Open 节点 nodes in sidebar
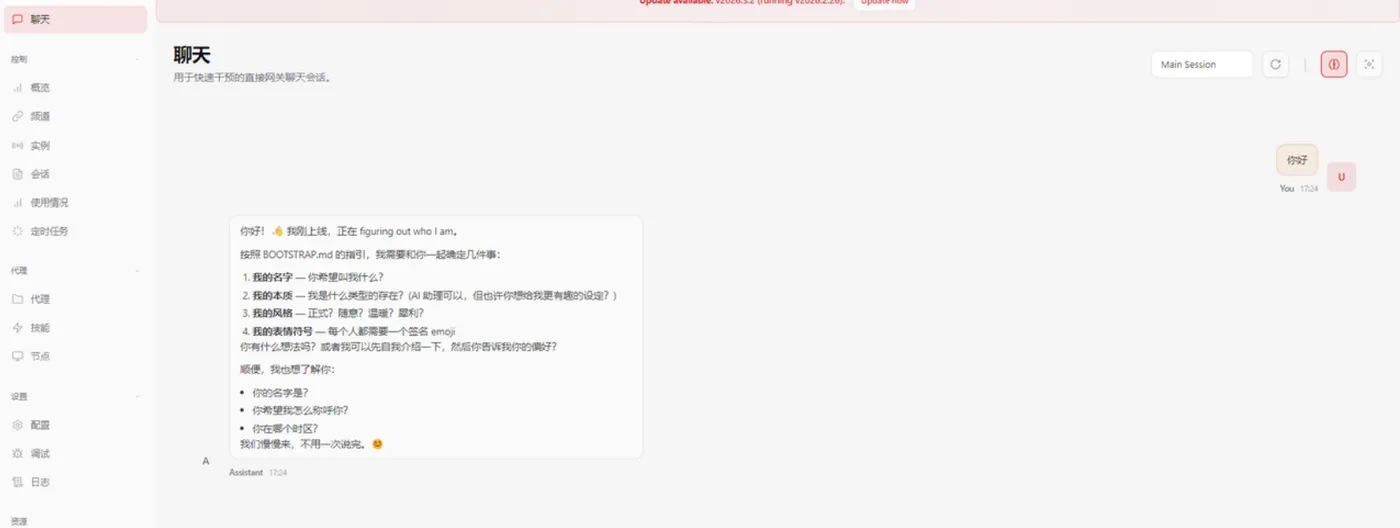The width and height of the screenshot is (1400, 528). 76,356
